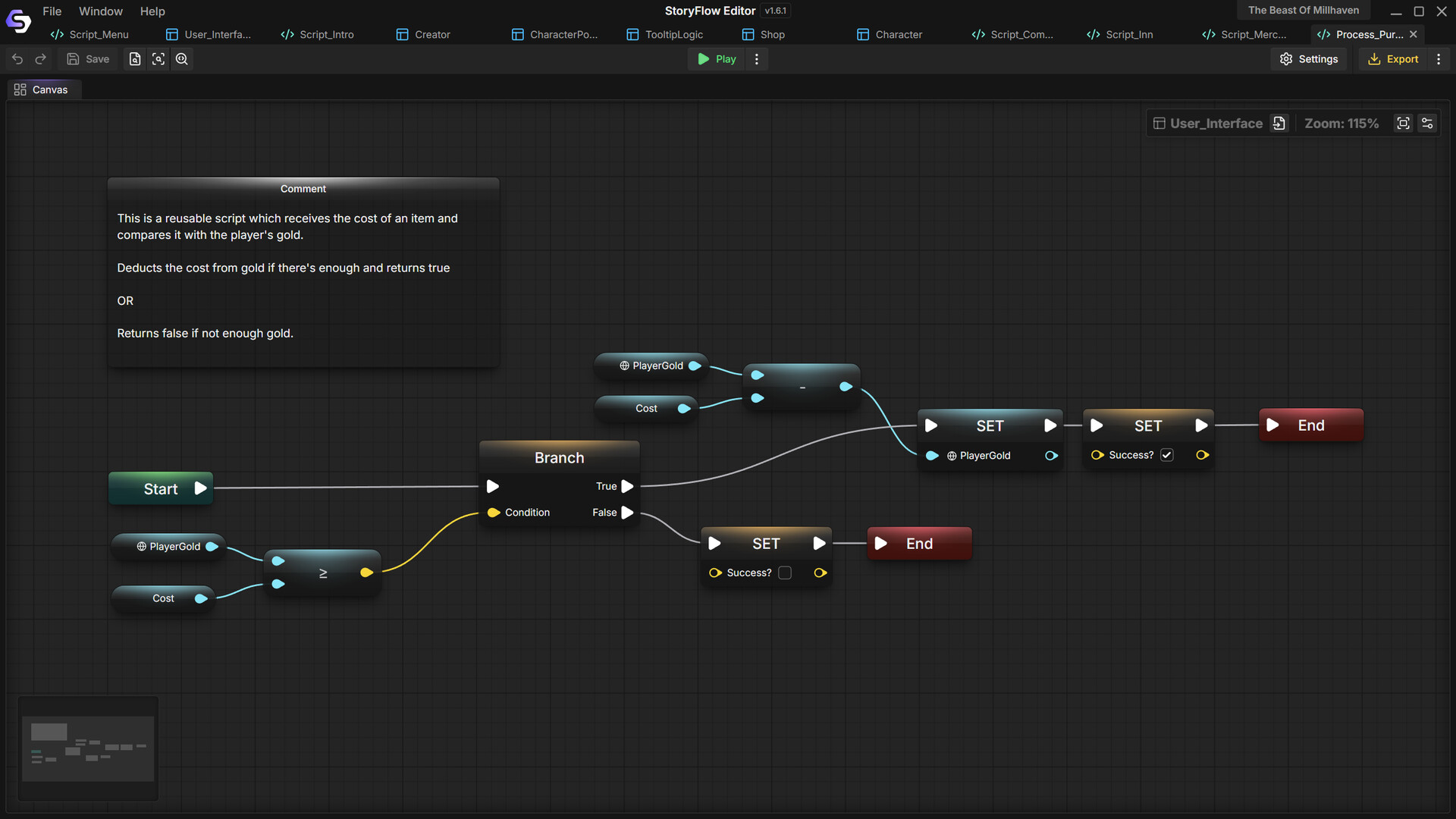The height and width of the screenshot is (819, 1456).
Task: Open the Window menu
Action: [x=101, y=11]
